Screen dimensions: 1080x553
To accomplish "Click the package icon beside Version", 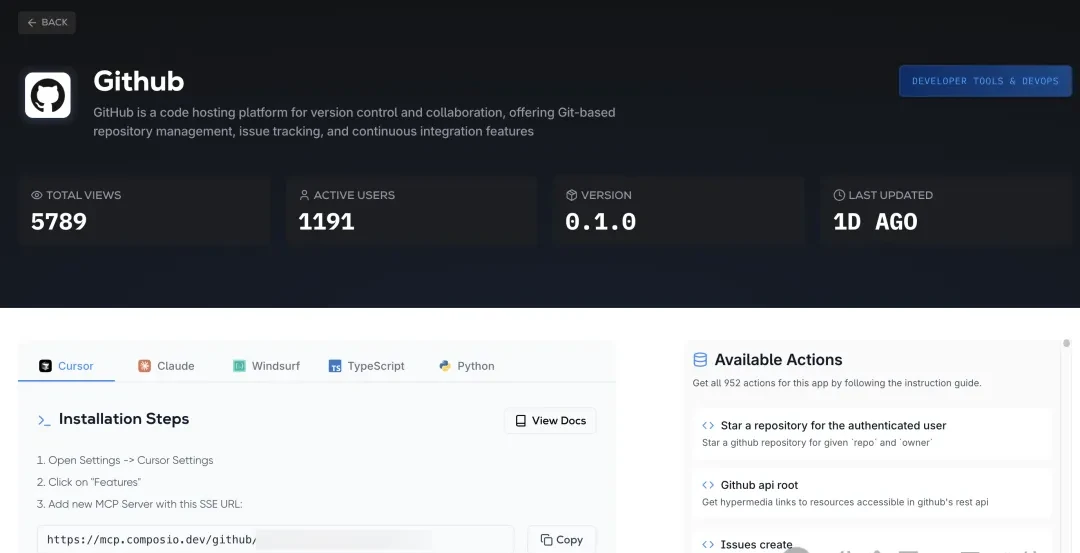I will [571, 196].
